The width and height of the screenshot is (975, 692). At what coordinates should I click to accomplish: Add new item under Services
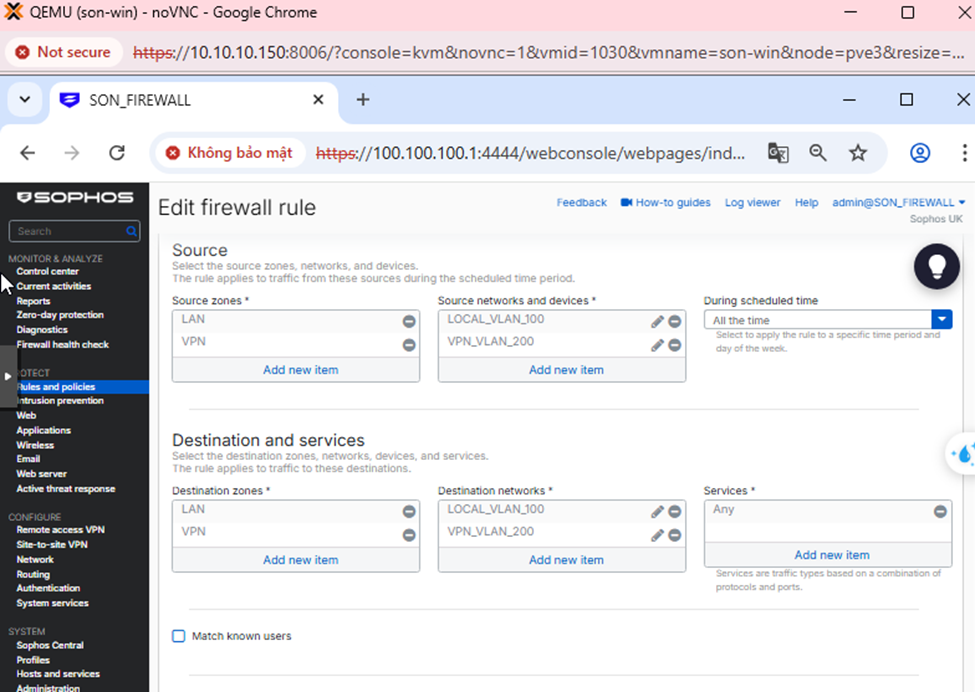pos(831,555)
